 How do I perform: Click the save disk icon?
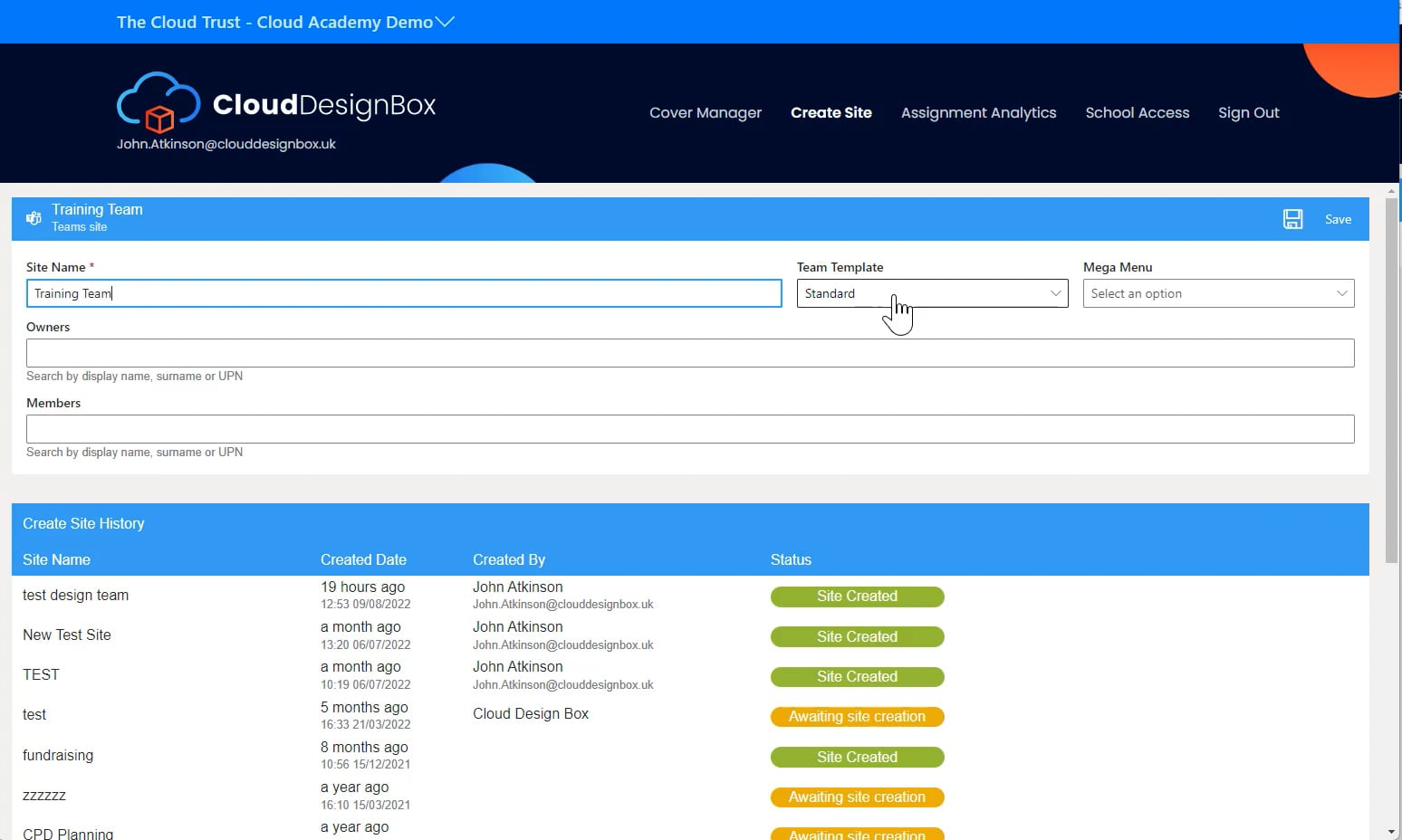(x=1292, y=219)
